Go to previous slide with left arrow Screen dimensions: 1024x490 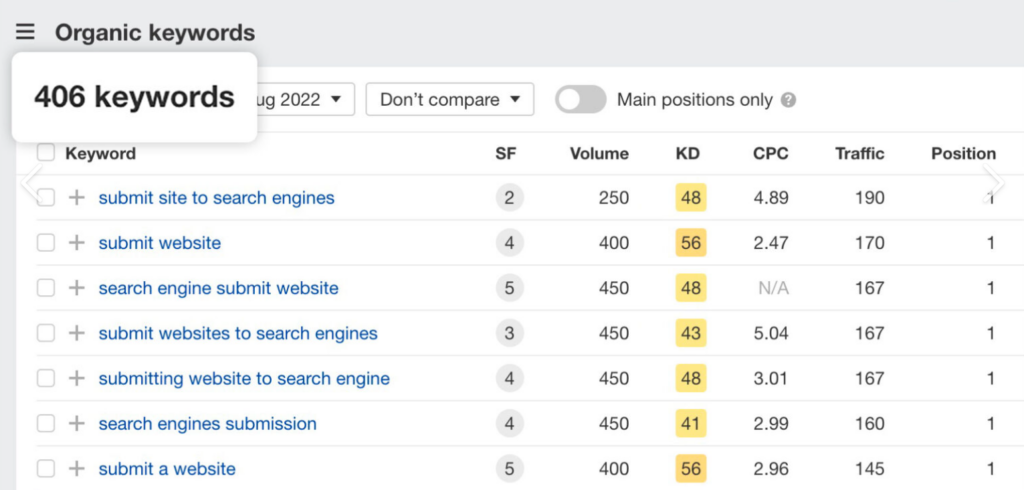tap(31, 183)
